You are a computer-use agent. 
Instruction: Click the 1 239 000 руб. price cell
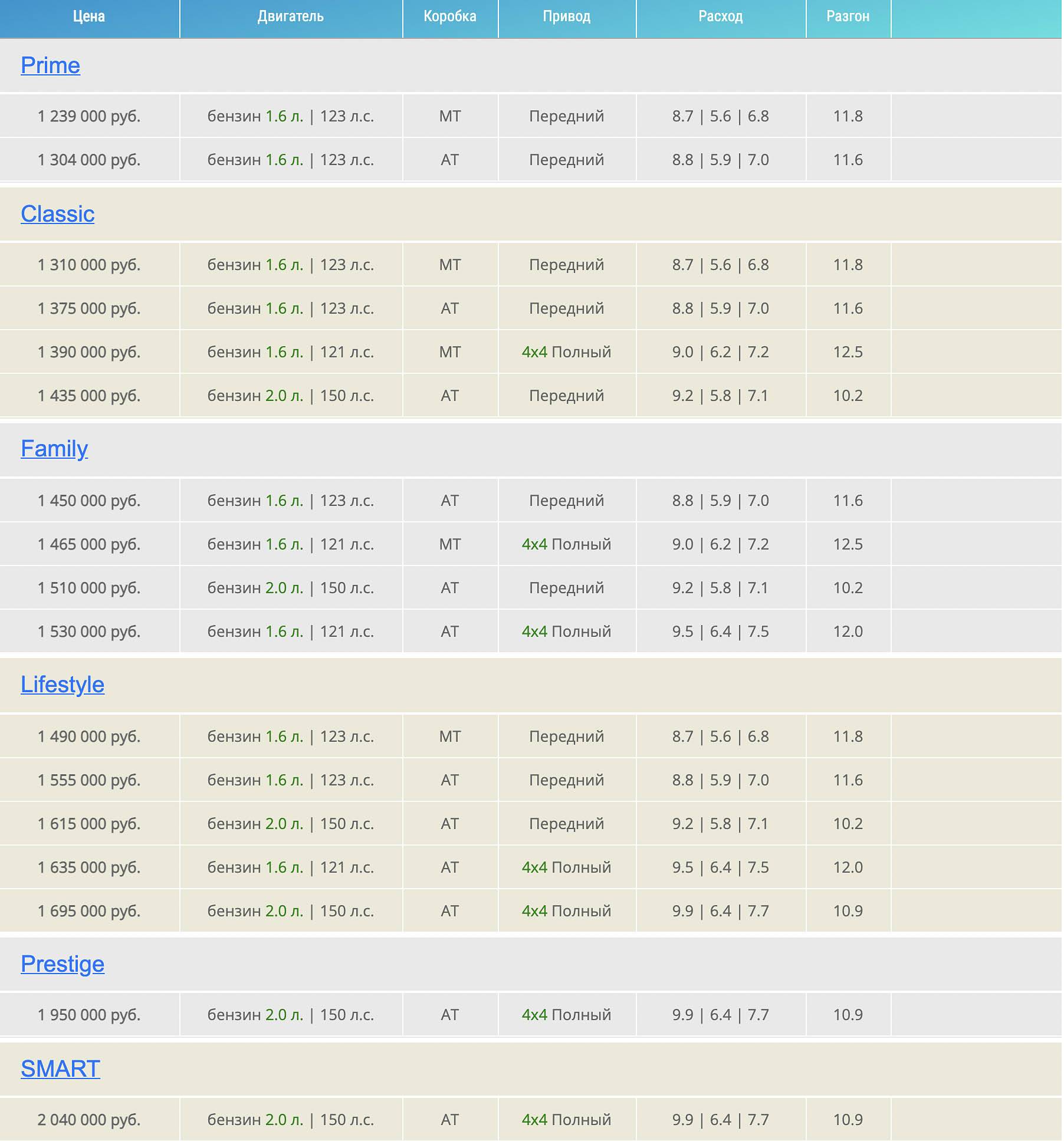89,116
